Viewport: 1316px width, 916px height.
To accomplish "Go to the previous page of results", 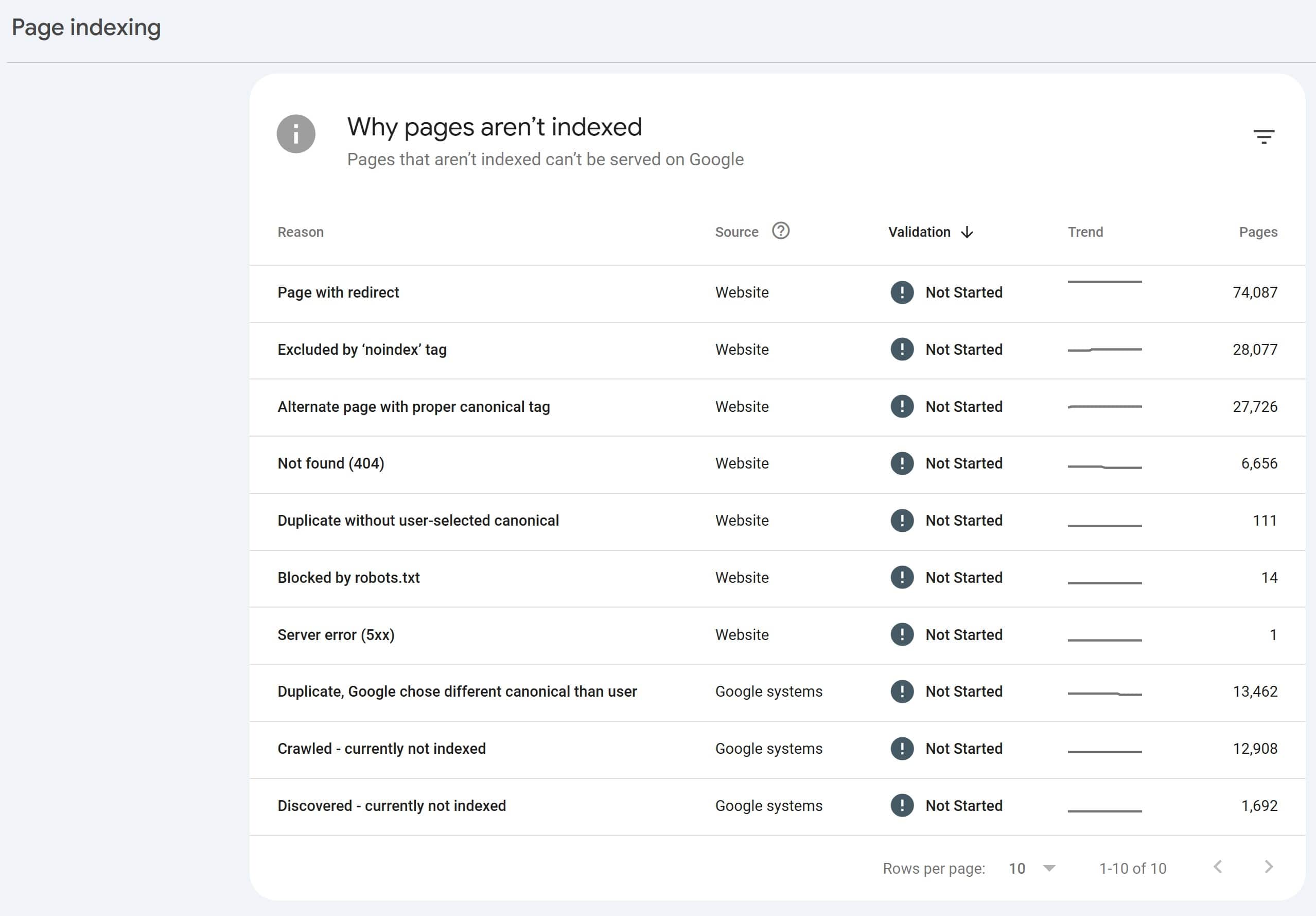I will [x=1218, y=867].
